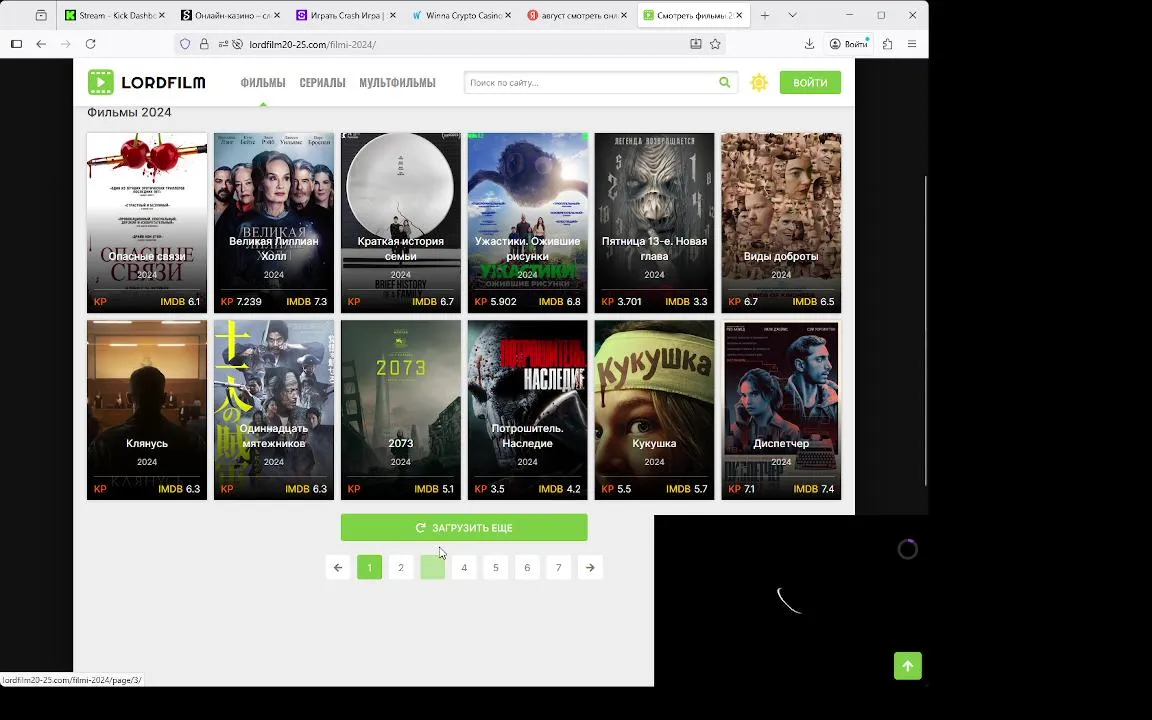This screenshot has height=720, width=1152.
Task: Click the green scroll-to-top arrow button
Action: [x=907, y=666]
